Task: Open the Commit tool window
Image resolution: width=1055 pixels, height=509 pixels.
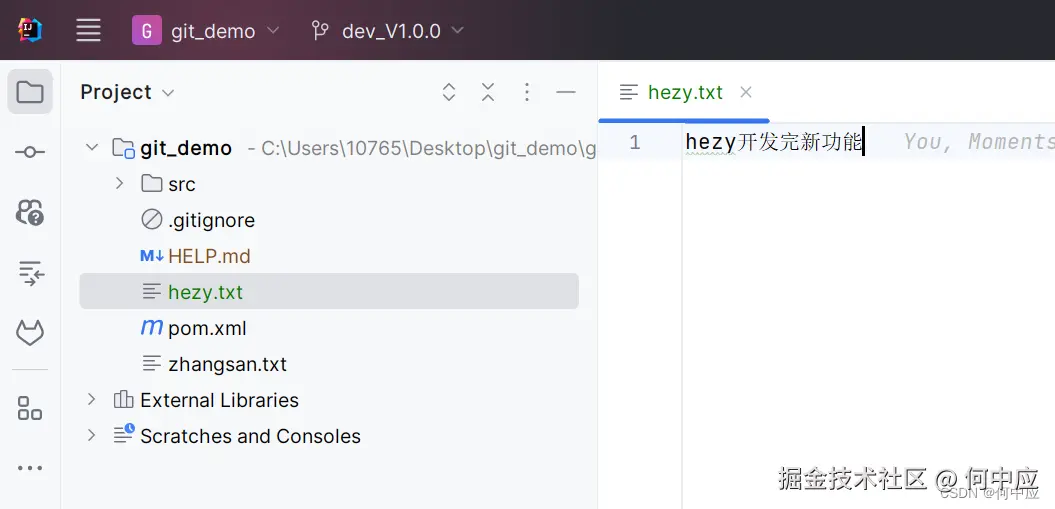Action: pyautogui.click(x=30, y=152)
